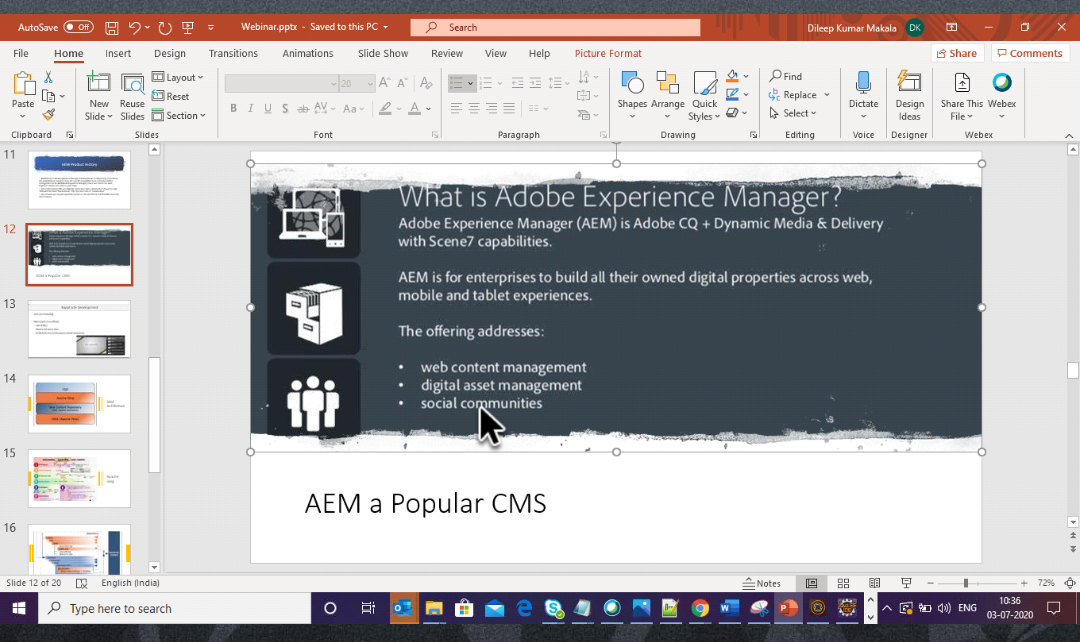Expand the Section dropdown

click(x=181, y=115)
